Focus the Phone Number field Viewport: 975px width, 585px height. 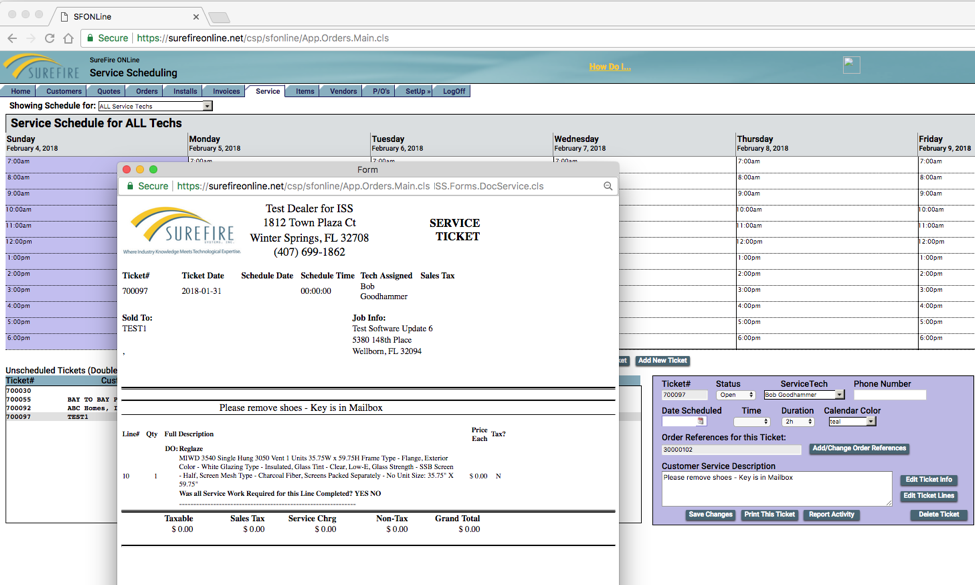click(890, 395)
